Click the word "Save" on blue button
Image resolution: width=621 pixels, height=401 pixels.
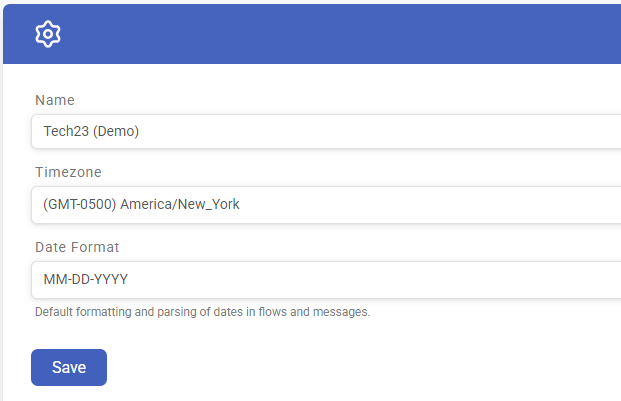69,367
